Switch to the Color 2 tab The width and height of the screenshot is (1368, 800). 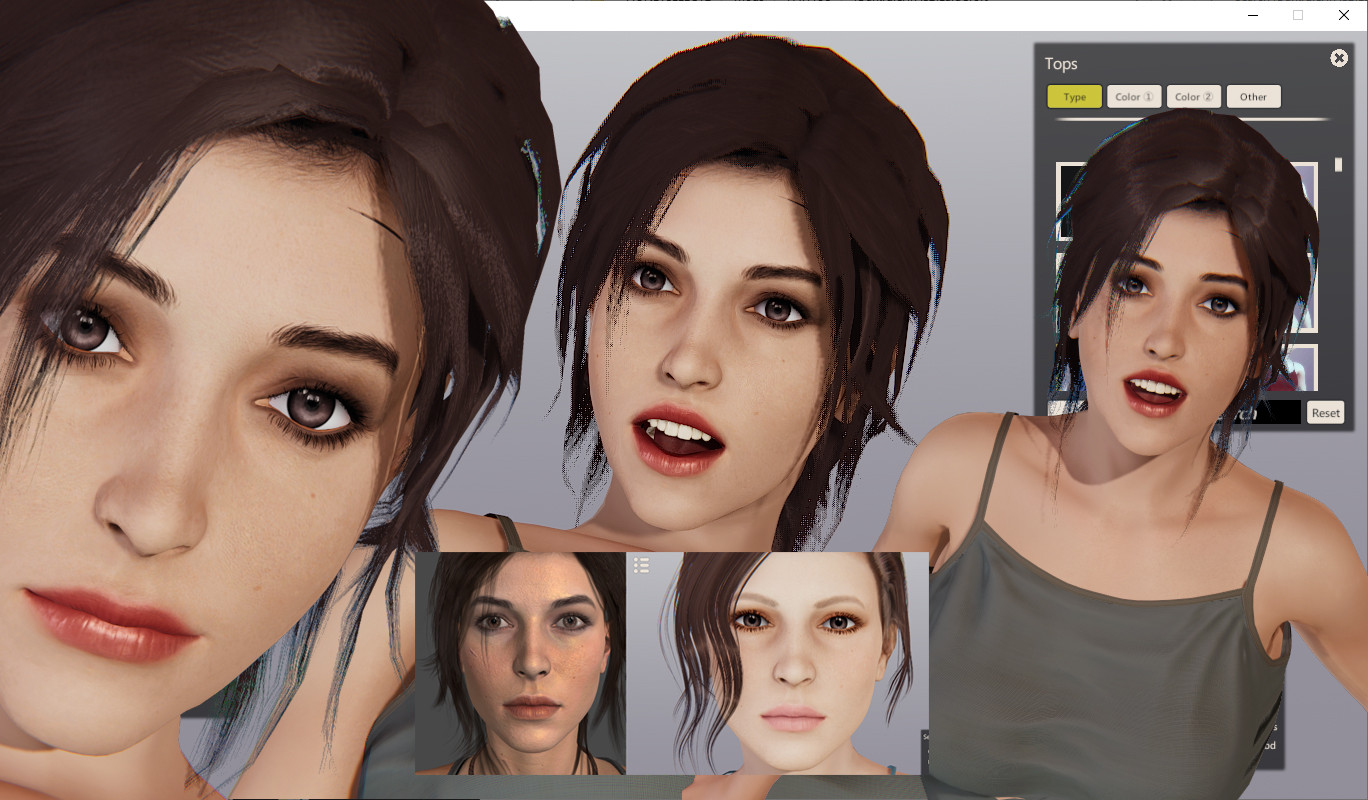click(1194, 97)
